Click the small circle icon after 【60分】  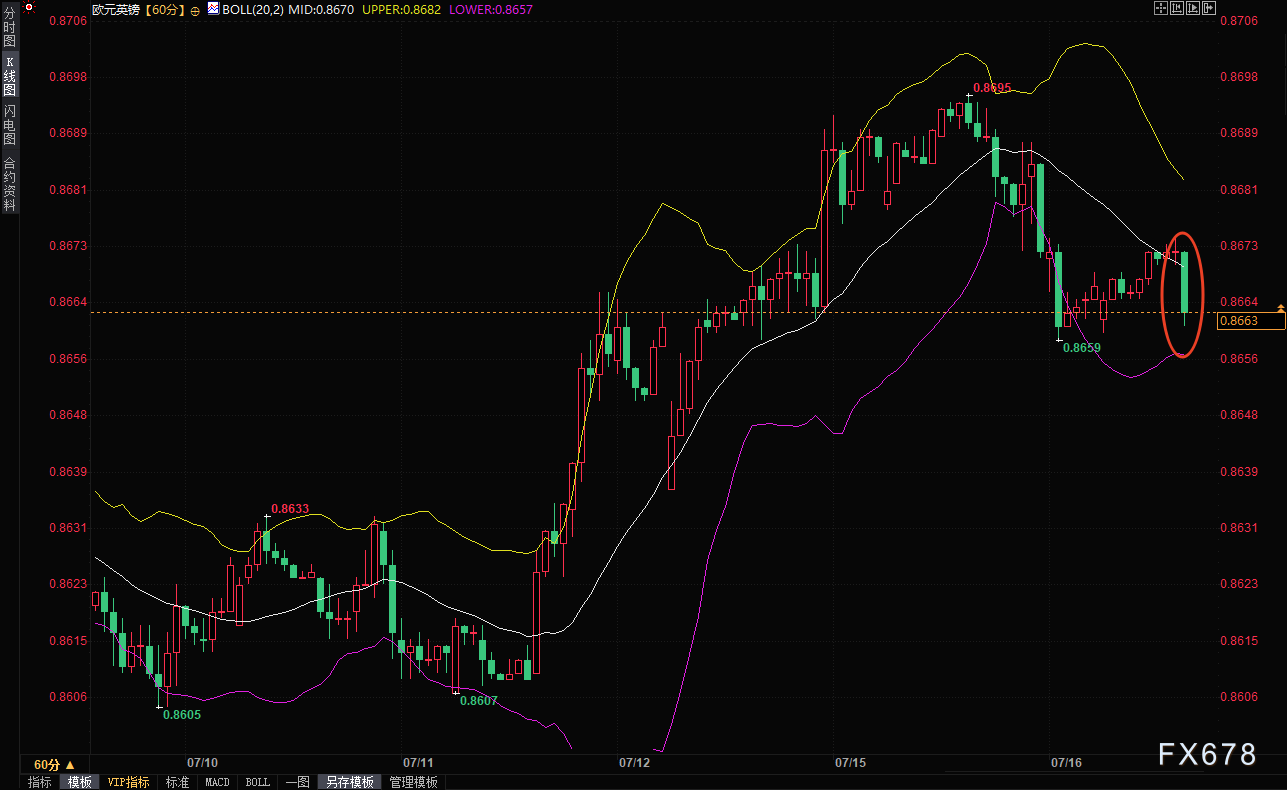[x=194, y=9]
